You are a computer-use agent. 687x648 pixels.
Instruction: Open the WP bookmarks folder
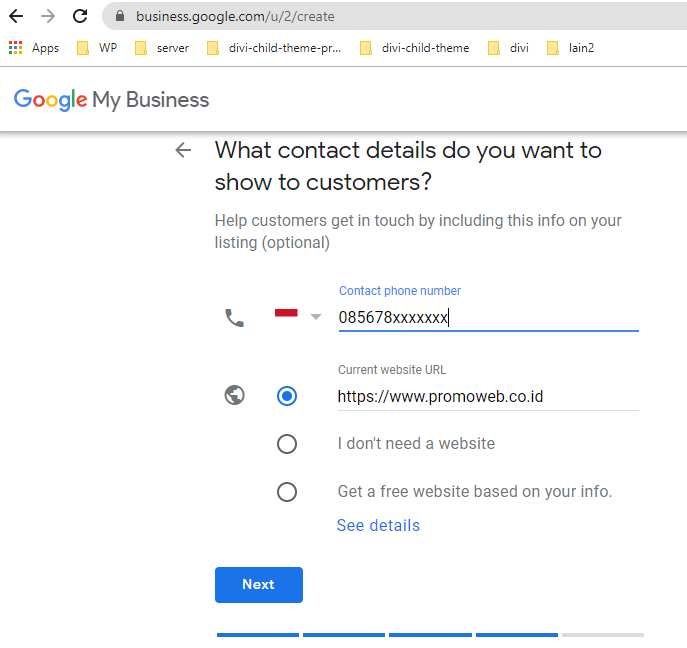point(97,48)
